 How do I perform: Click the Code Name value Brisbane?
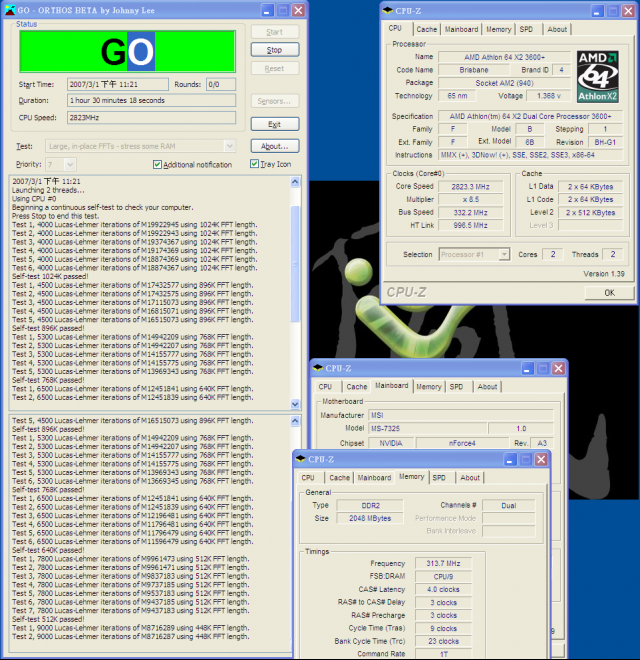coord(474,70)
